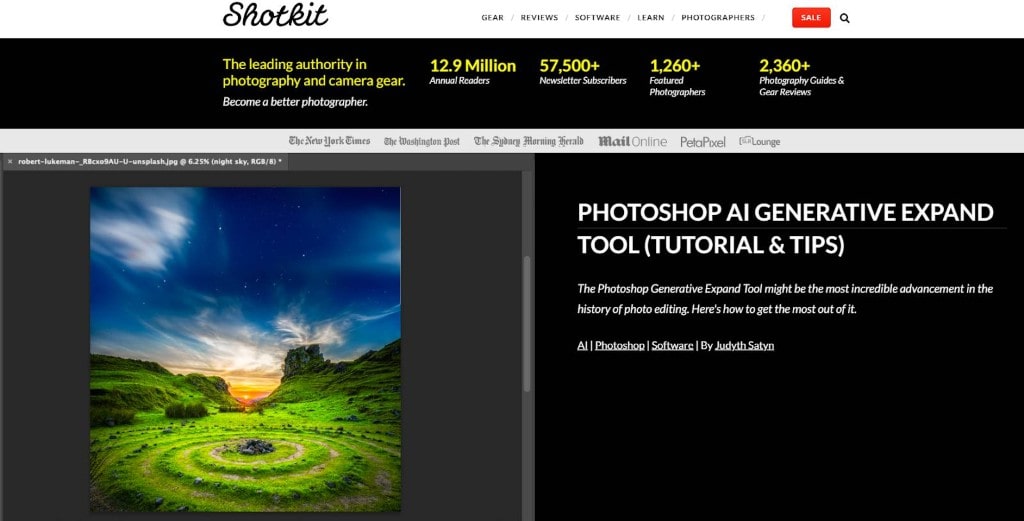Click the PetaPixel logo
This screenshot has height=521, width=1024.
point(703,142)
